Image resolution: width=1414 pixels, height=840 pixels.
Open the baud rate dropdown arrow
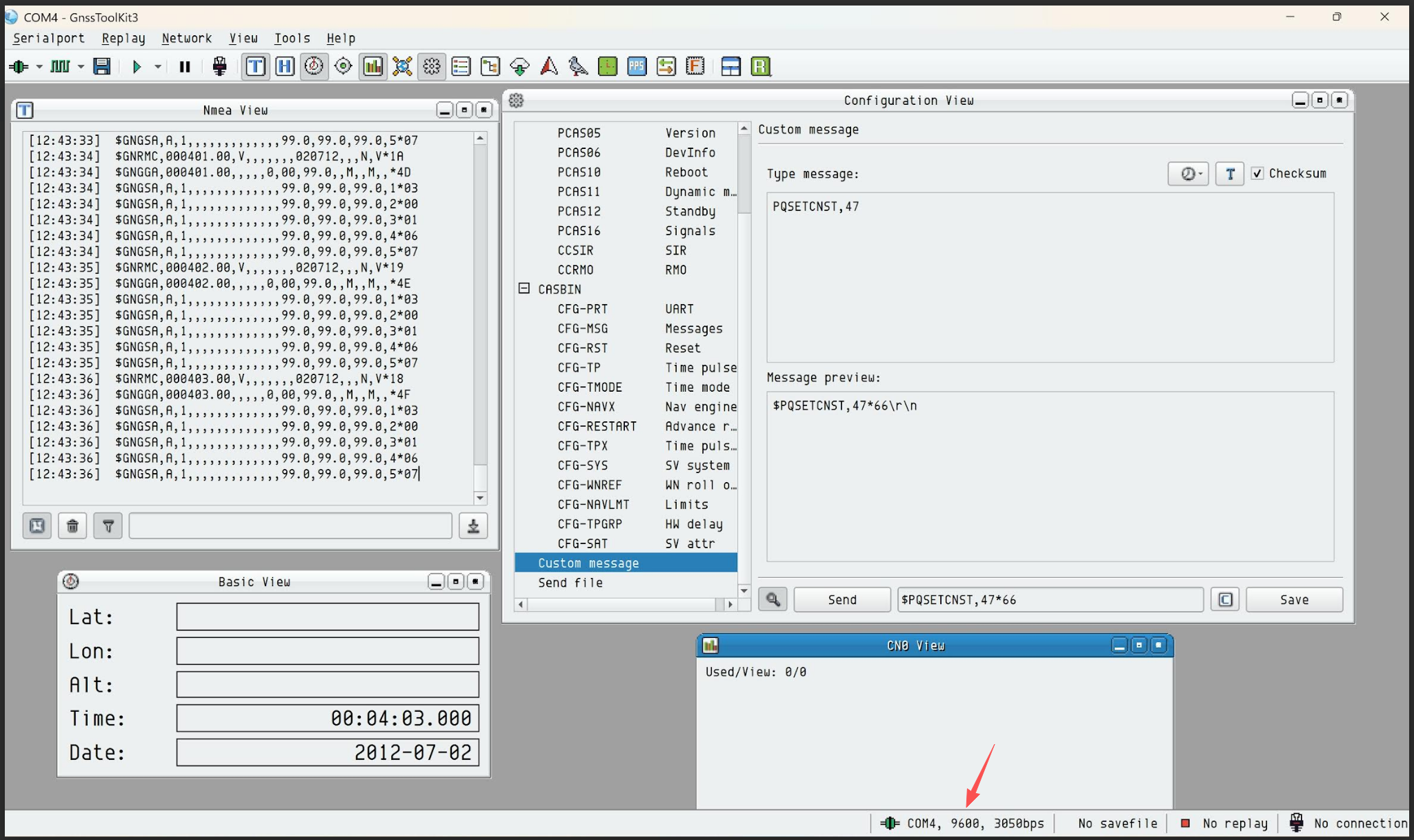(x=81, y=67)
